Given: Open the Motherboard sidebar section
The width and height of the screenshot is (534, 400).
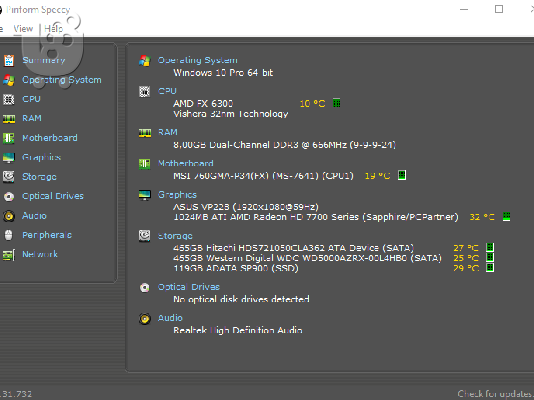Looking at the screenshot, I should point(50,138).
